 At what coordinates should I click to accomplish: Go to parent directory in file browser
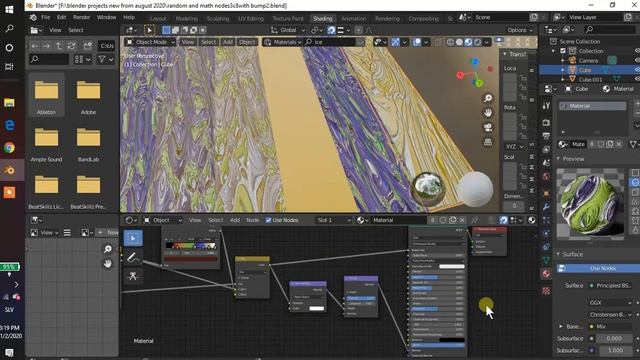pos(59,46)
